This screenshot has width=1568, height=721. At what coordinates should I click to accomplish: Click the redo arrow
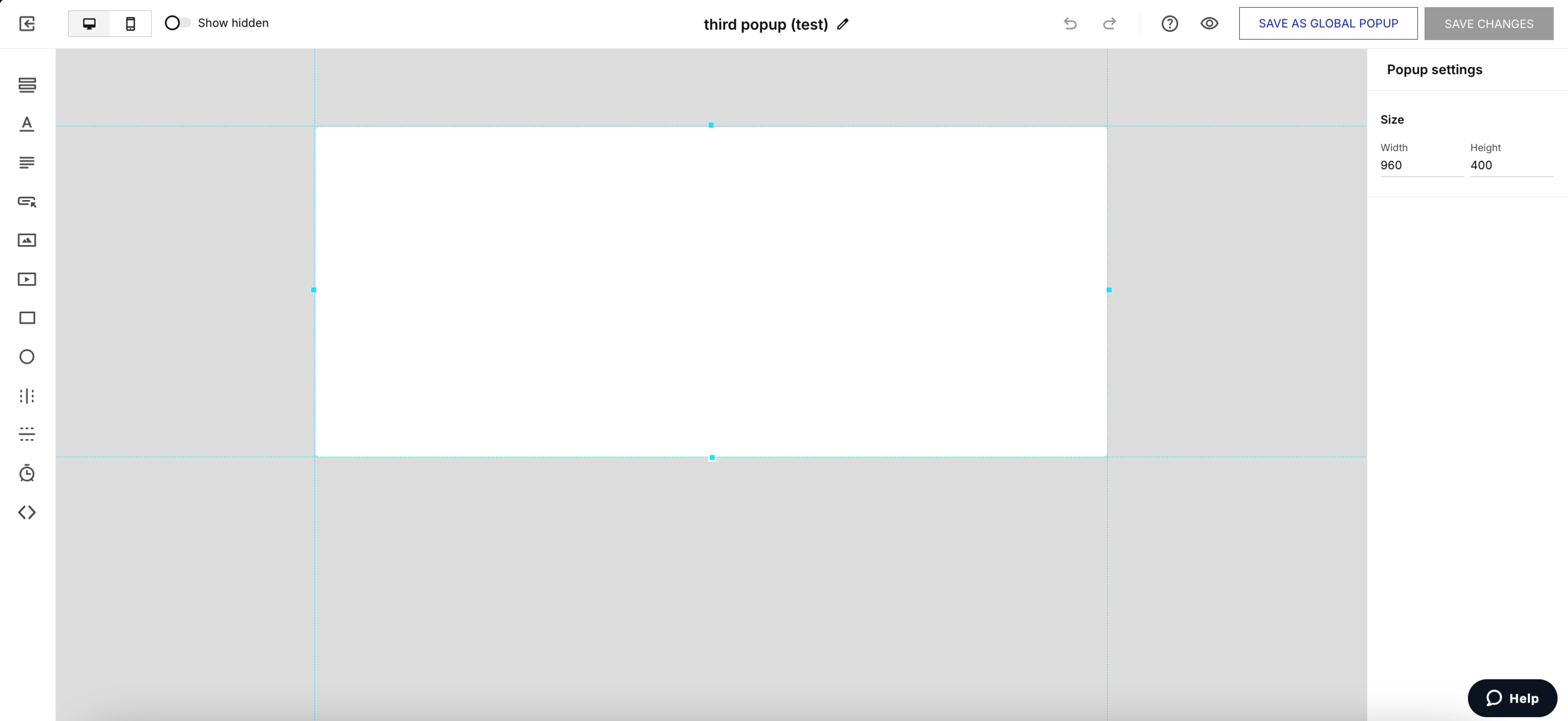pos(1110,24)
